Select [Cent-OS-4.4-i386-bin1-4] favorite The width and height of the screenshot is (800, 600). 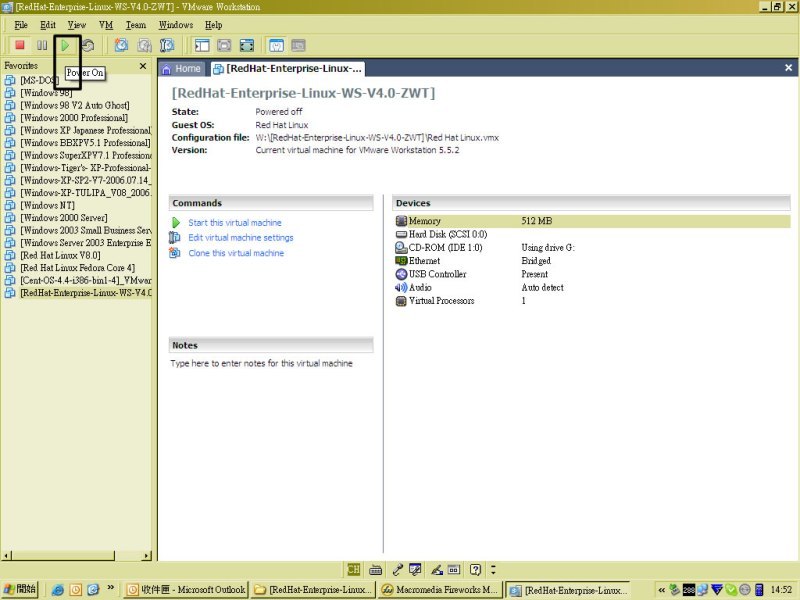(85, 281)
